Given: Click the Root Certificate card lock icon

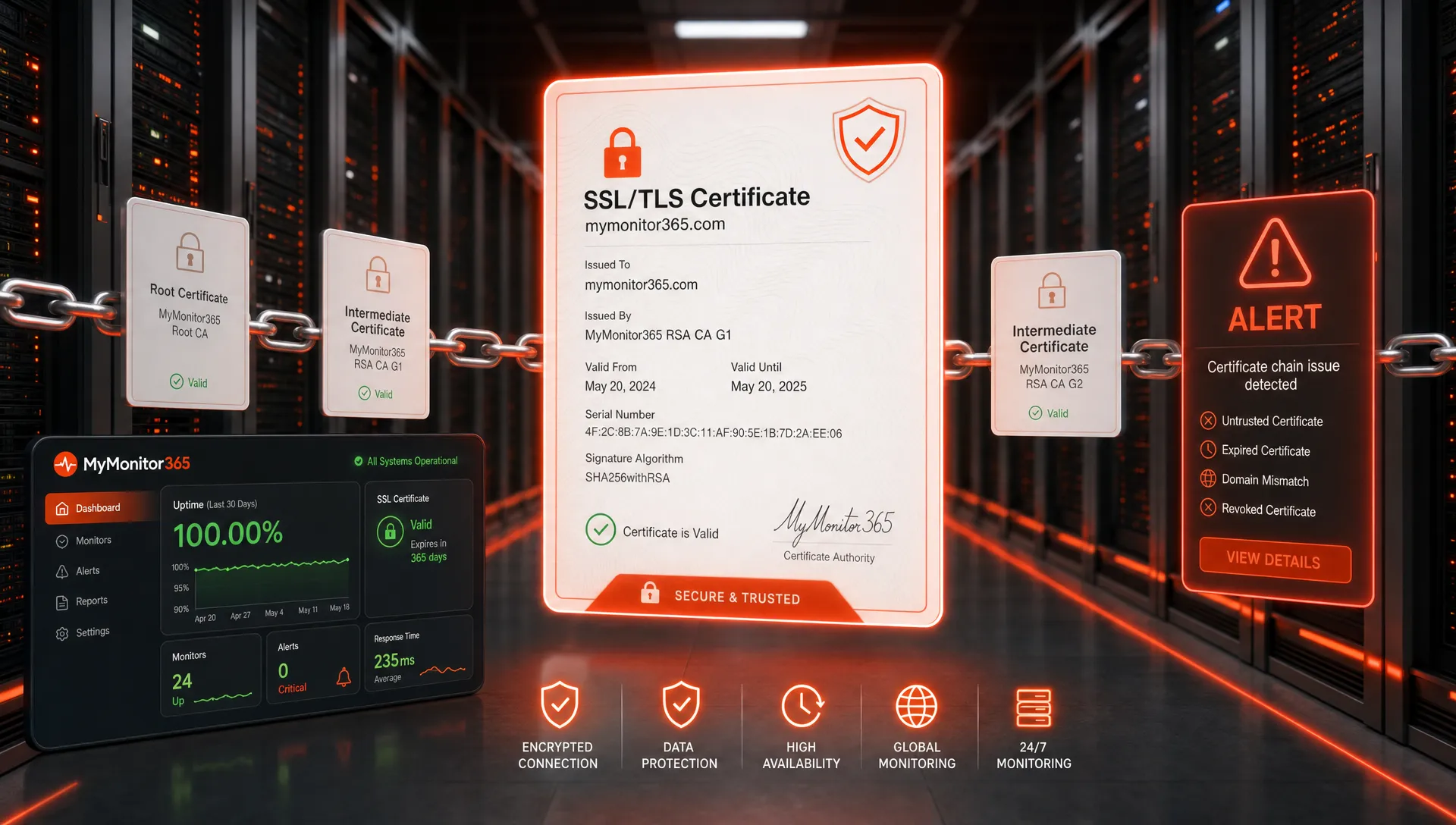Looking at the screenshot, I should click(x=190, y=252).
